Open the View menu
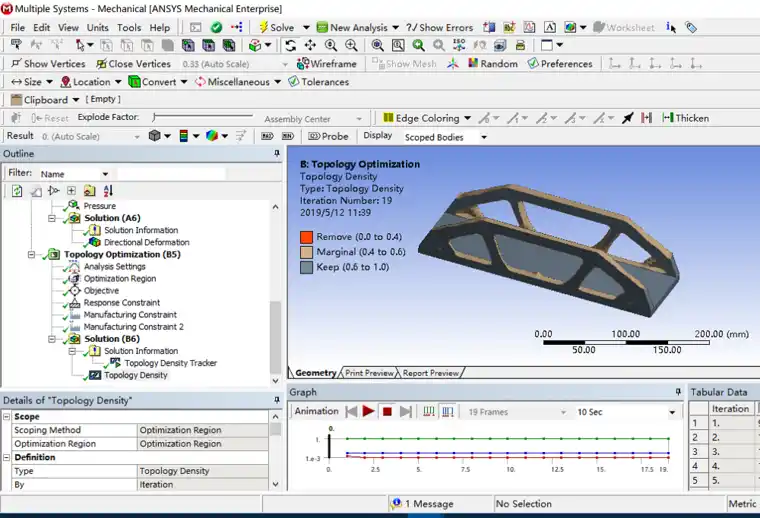 pyautogui.click(x=68, y=28)
